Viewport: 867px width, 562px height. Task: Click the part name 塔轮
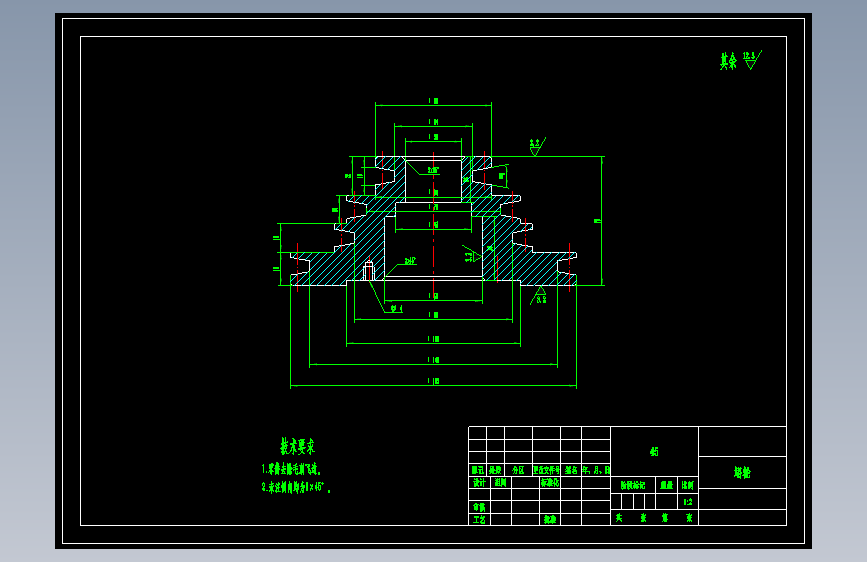point(742,472)
